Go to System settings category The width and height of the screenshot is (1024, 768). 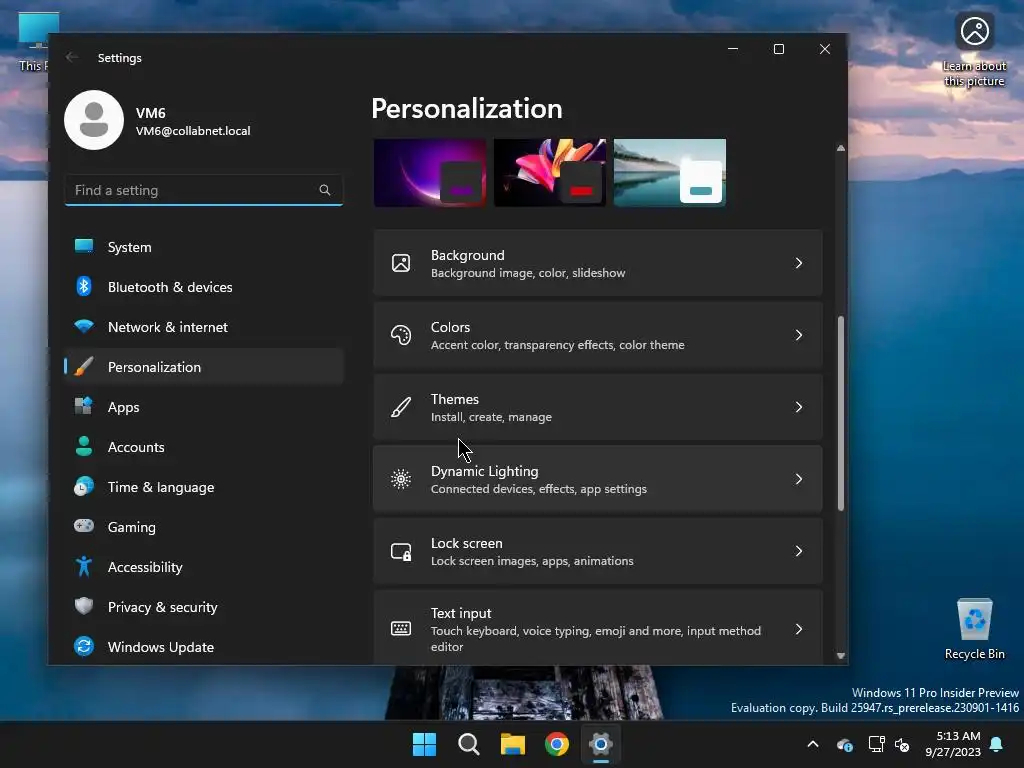[x=204, y=247]
